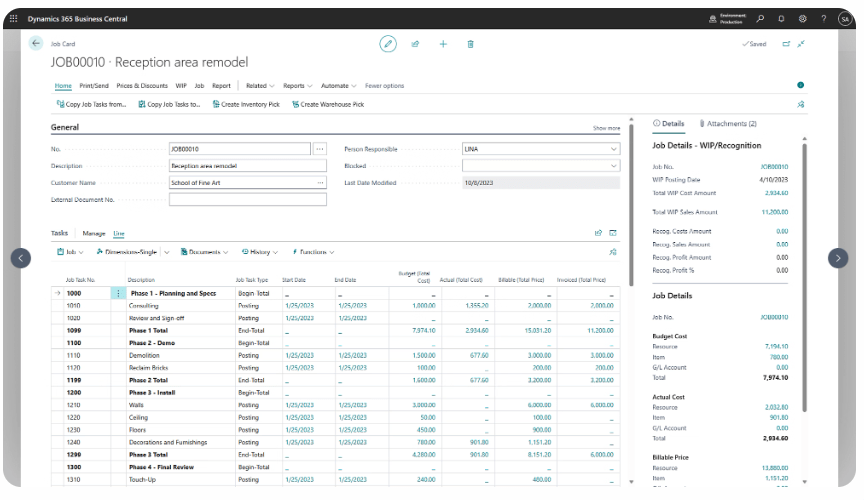Viewport: 864px width, 500px height.
Task: Open the environment Production indicator
Action: pyautogui.click(x=727, y=19)
